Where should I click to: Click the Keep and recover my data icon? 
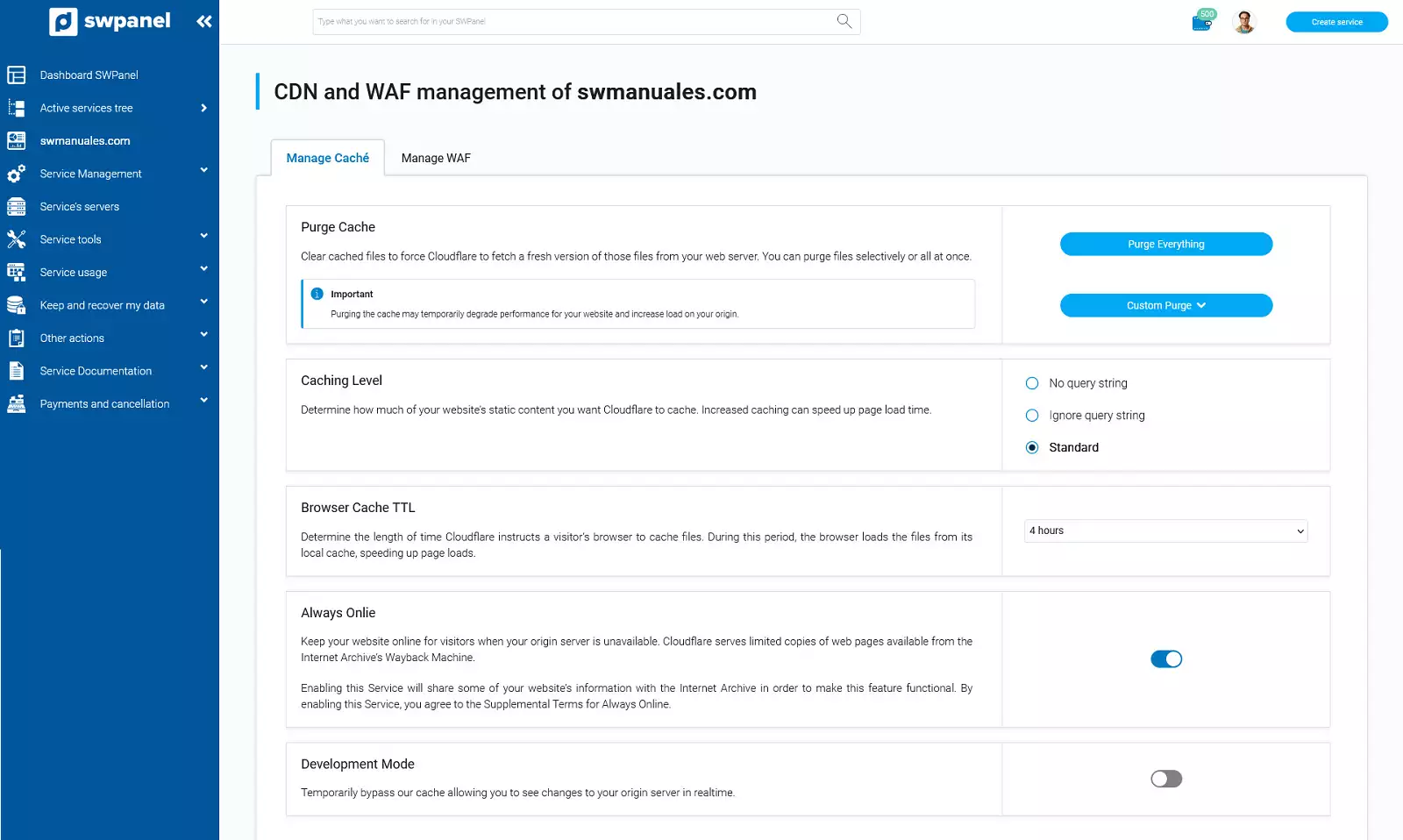(x=17, y=305)
